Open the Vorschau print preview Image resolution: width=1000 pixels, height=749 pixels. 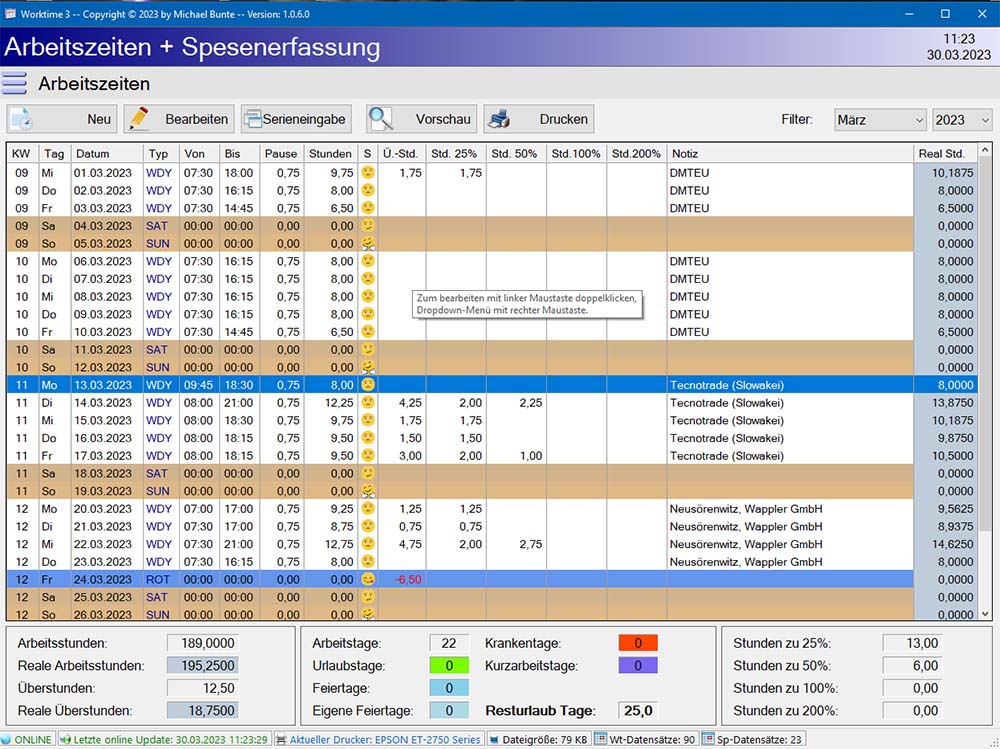pyautogui.click(x=422, y=119)
